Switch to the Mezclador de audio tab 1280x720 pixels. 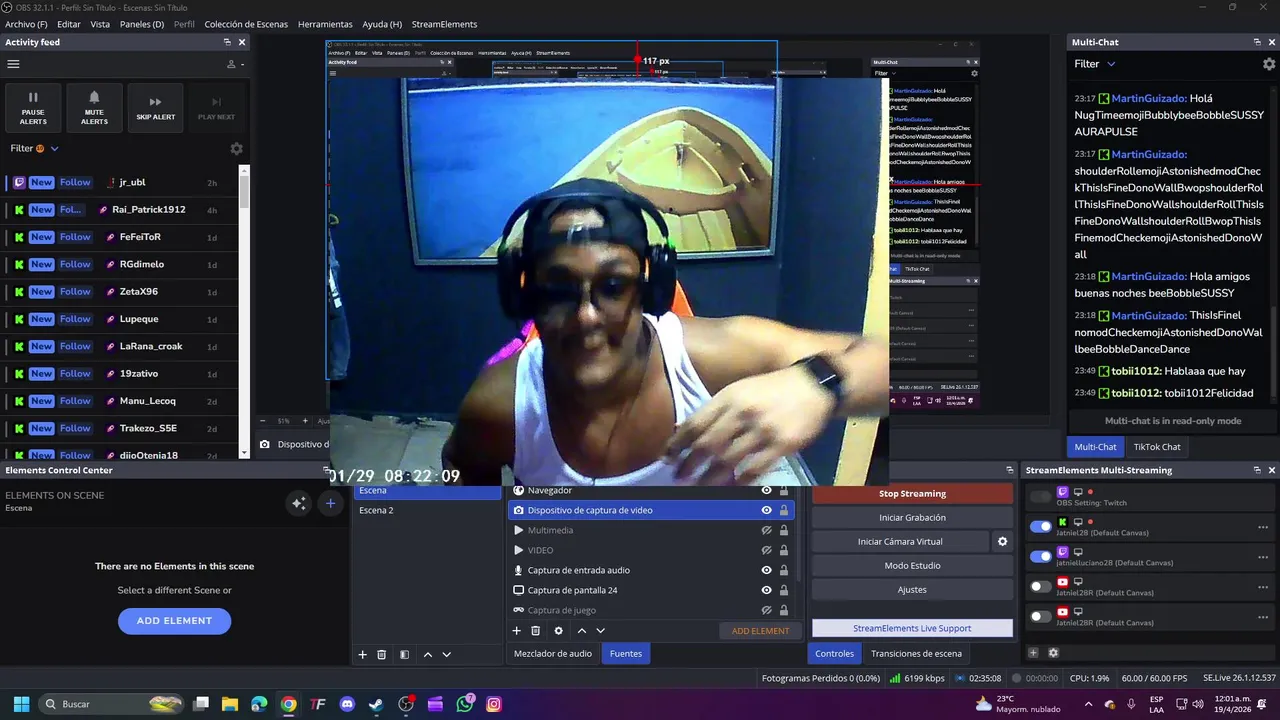pyautogui.click(x=553, y=654)
